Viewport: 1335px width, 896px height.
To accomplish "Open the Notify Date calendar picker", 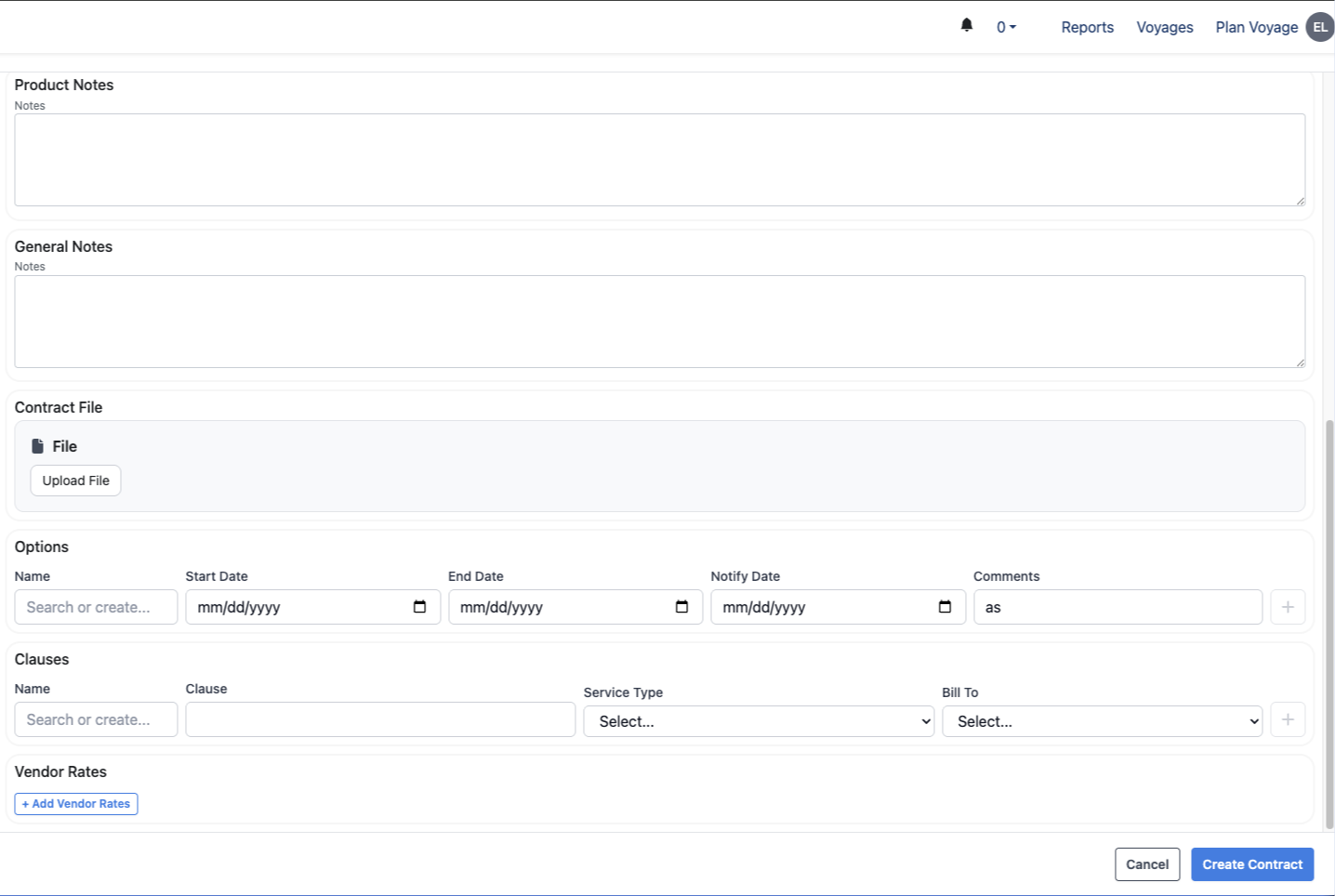I will pyautogui.click(x=945, y=607).
